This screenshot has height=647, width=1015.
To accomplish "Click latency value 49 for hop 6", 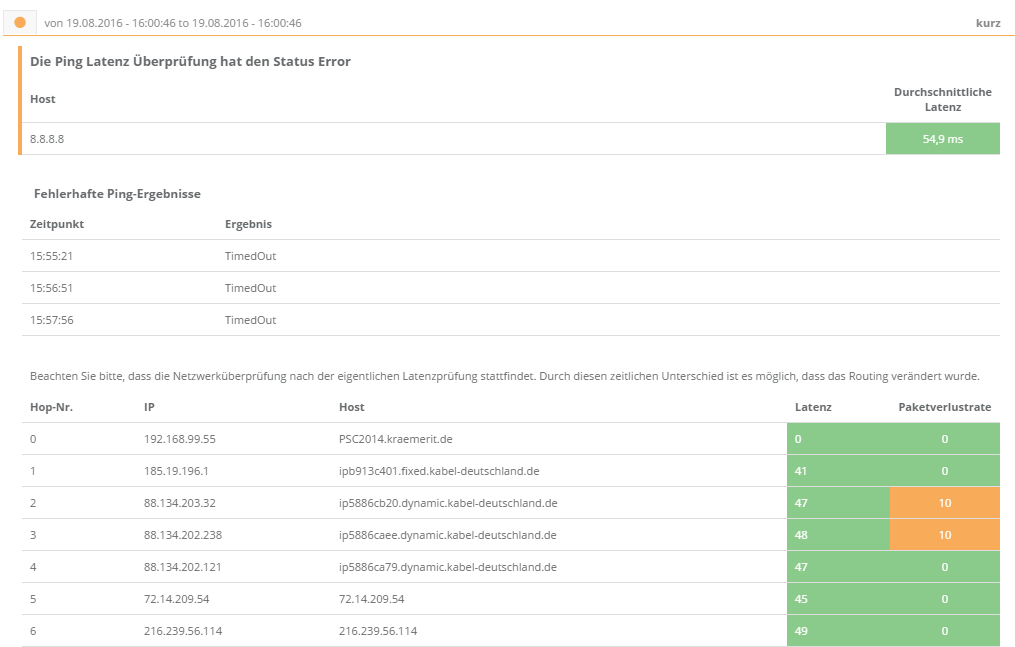I will [x=801, y=631].
